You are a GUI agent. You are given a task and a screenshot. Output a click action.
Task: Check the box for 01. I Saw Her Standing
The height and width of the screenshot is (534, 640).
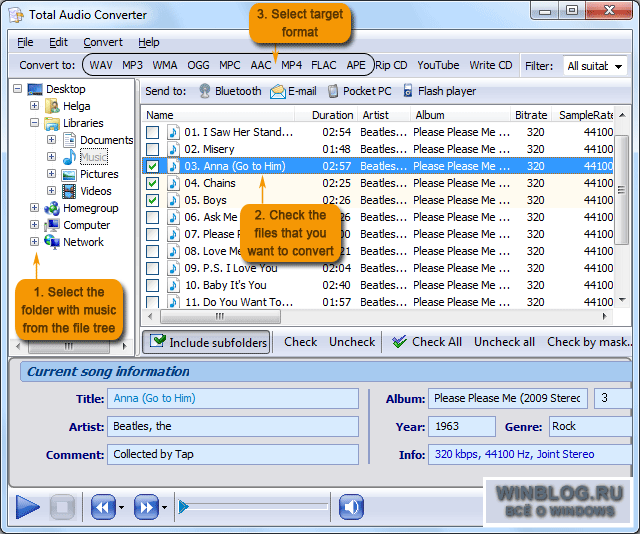coord(153,132)
